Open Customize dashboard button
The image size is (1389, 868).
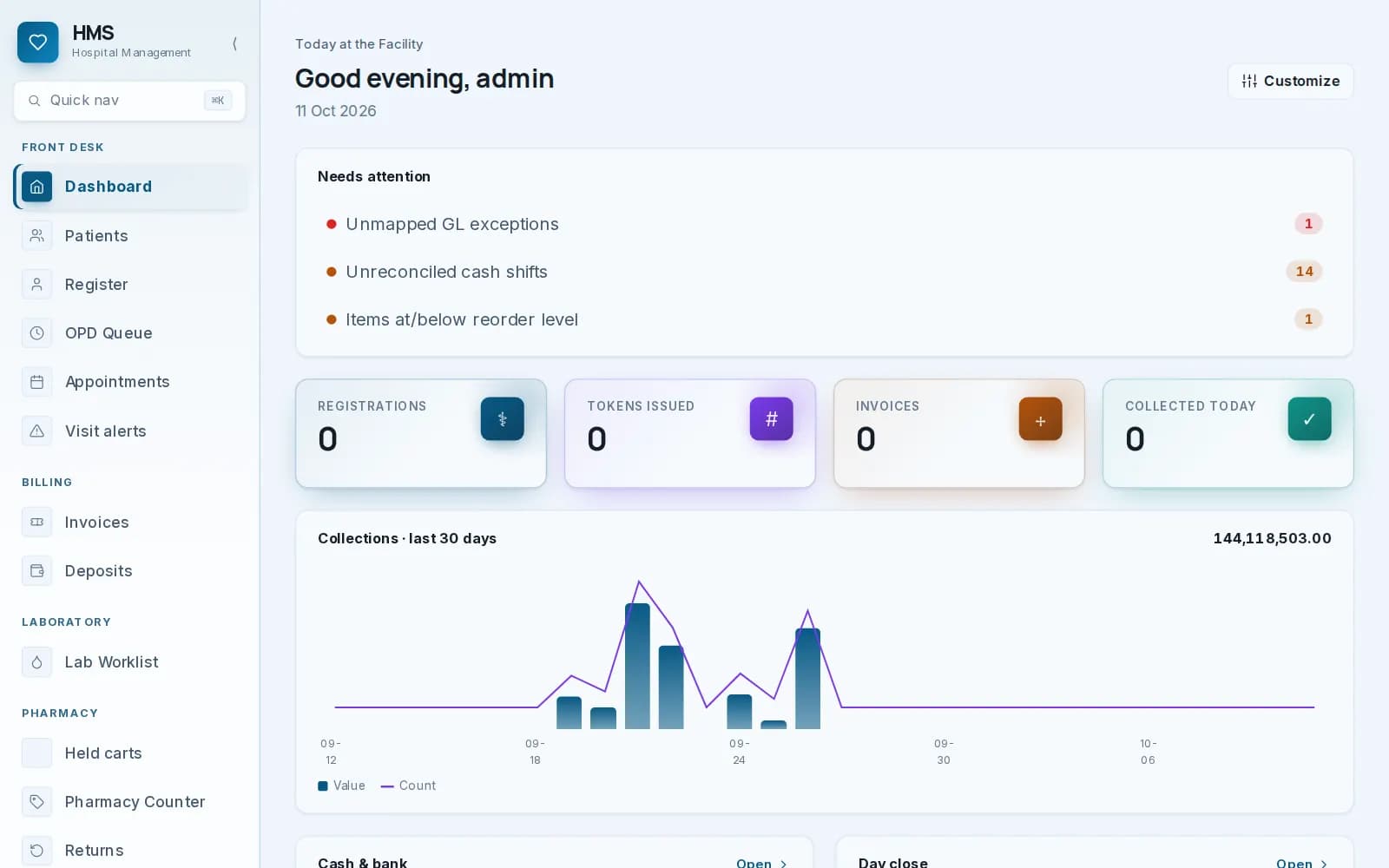coord(1290,81)
